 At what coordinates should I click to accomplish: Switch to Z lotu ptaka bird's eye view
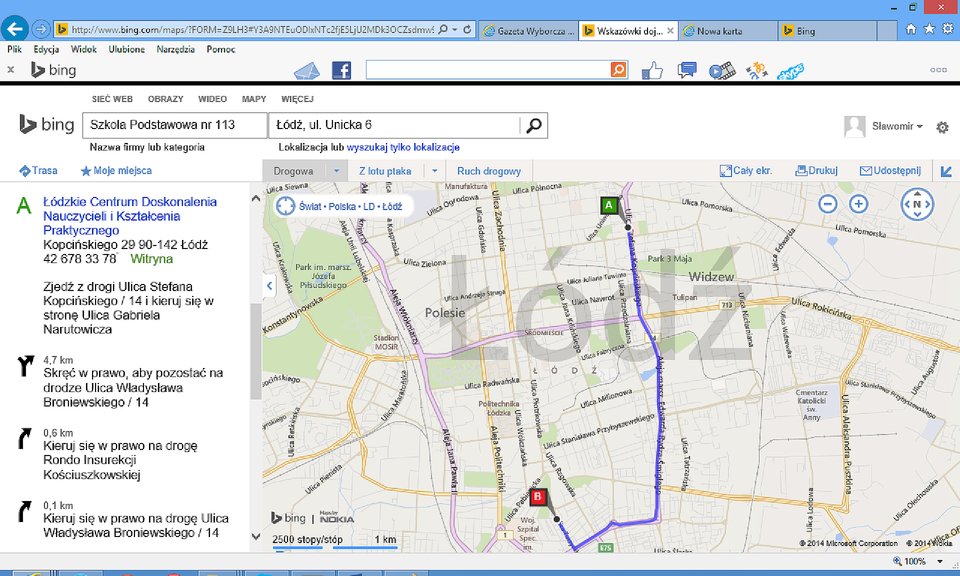[x=385, y=171]
